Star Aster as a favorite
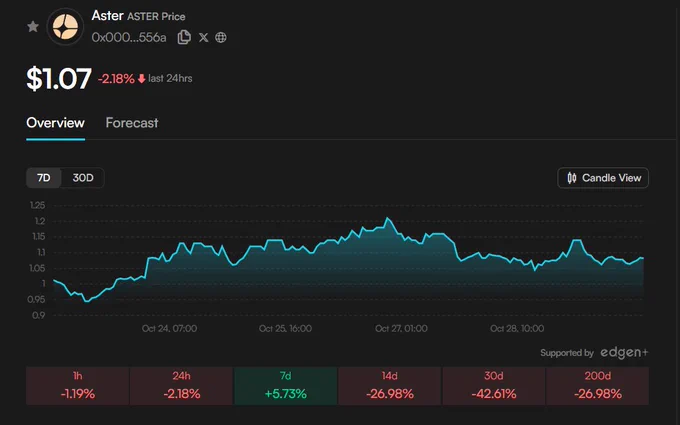 pos(33,27)
